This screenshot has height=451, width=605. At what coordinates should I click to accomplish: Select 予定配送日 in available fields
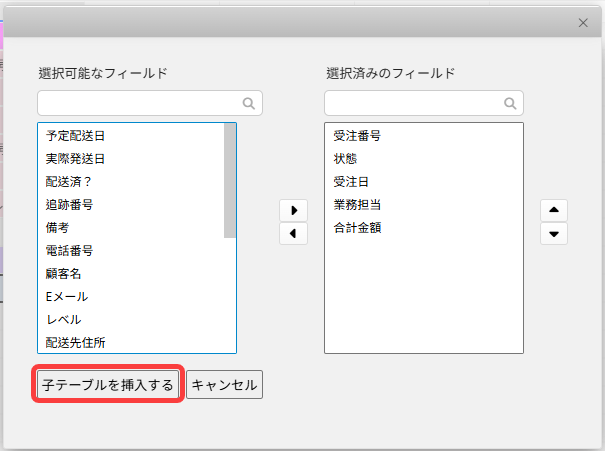pyautogui.click(x=76, y=136)
